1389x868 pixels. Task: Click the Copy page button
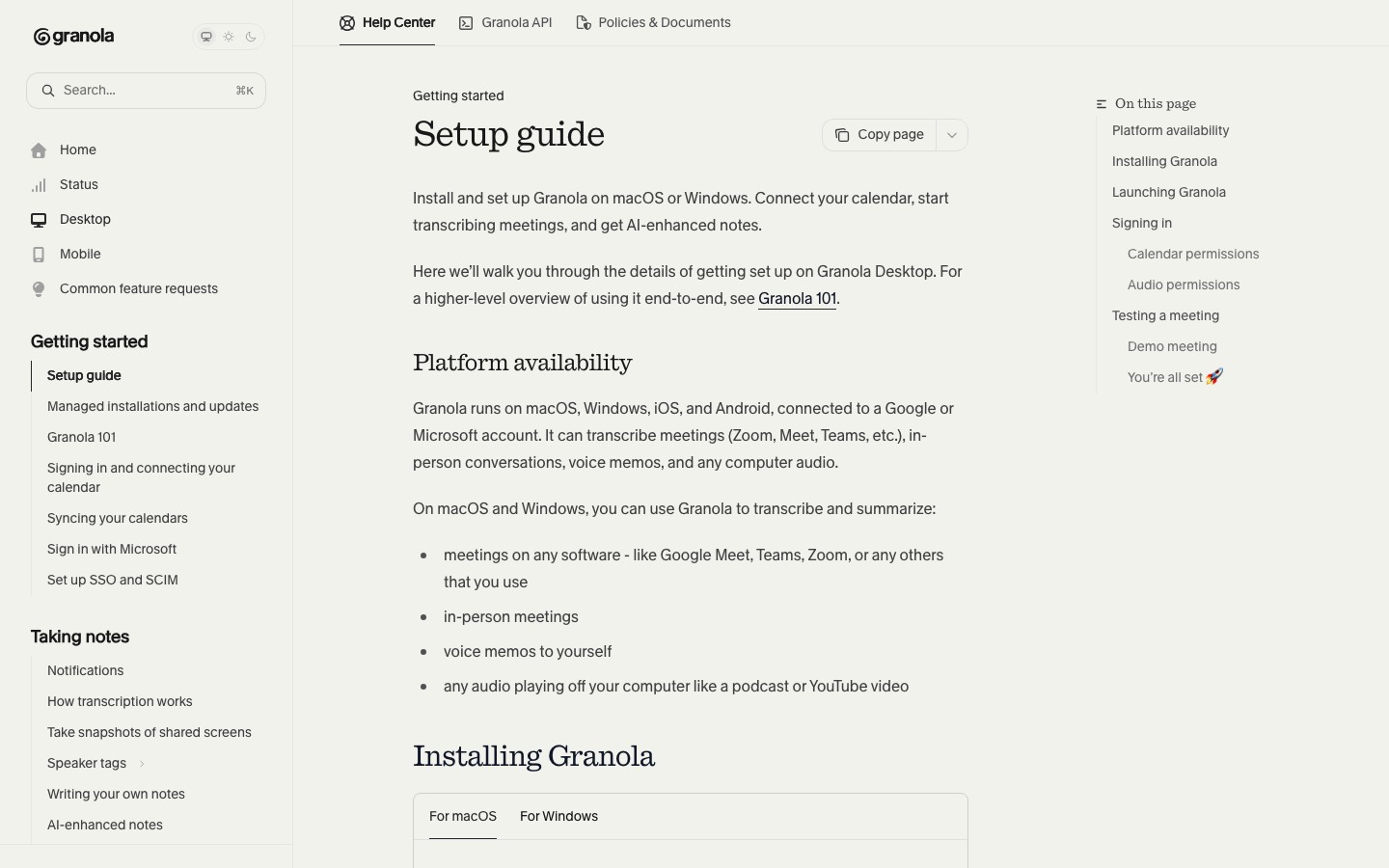880,135
